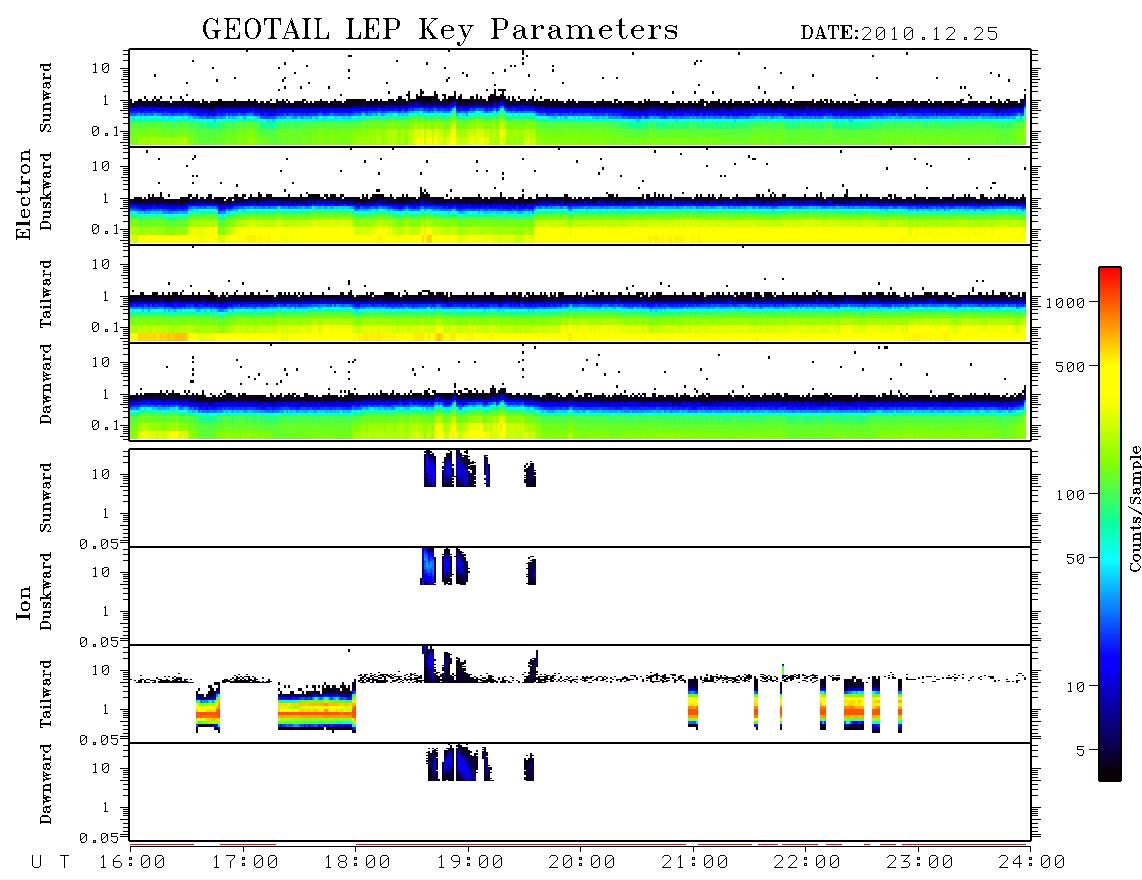Click the Ion 'Duskward' panel label
This screenshot has height=880, width=1142.
pos(46,591)
